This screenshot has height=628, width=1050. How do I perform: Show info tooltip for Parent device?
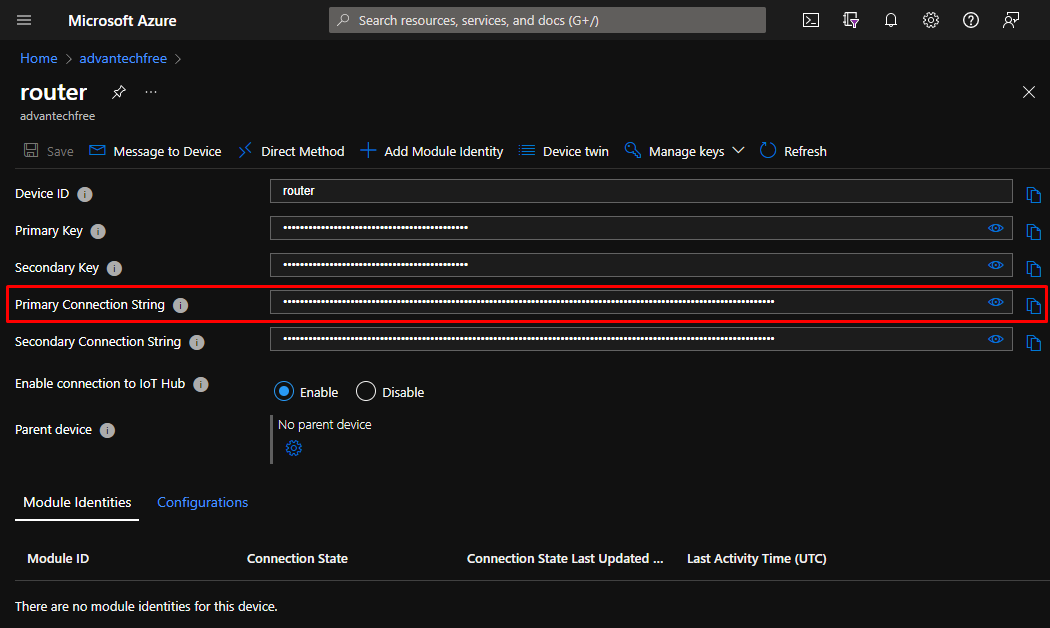[x=107, y=430]
